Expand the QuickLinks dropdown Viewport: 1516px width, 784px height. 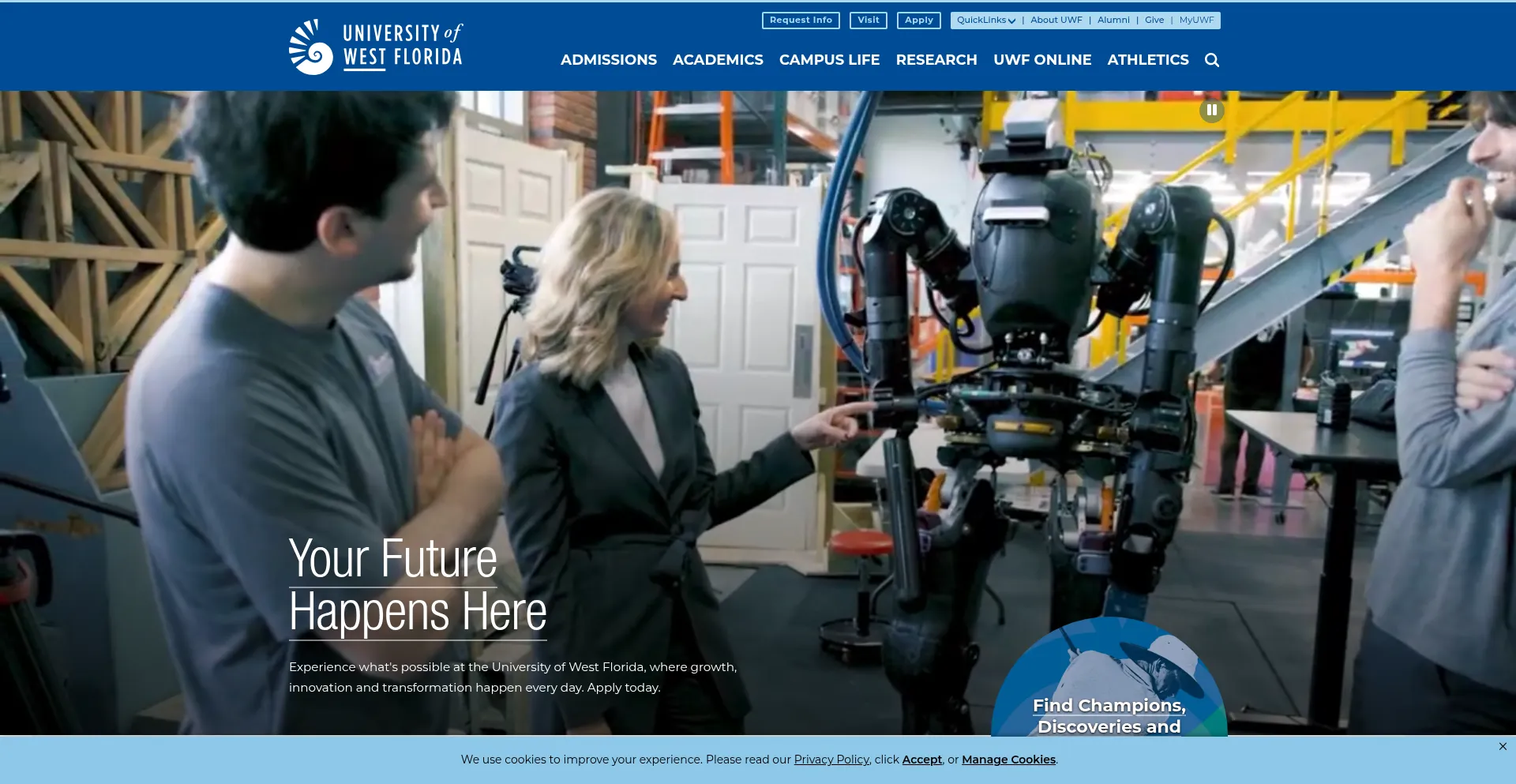pyautogui.click(x=985, y=21)
